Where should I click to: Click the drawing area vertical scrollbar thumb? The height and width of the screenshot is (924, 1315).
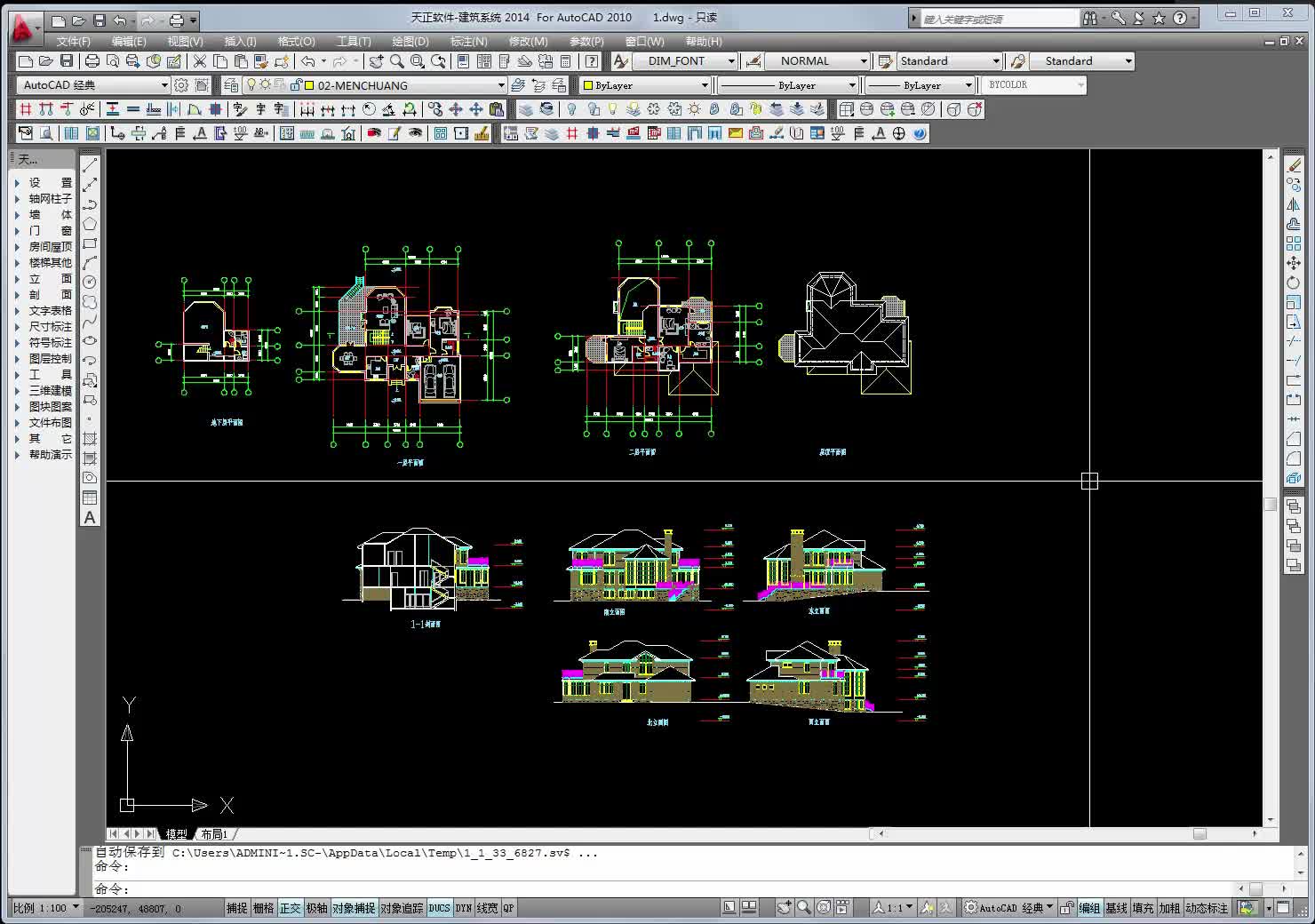pyautogui.click(x=1271, y=505)
